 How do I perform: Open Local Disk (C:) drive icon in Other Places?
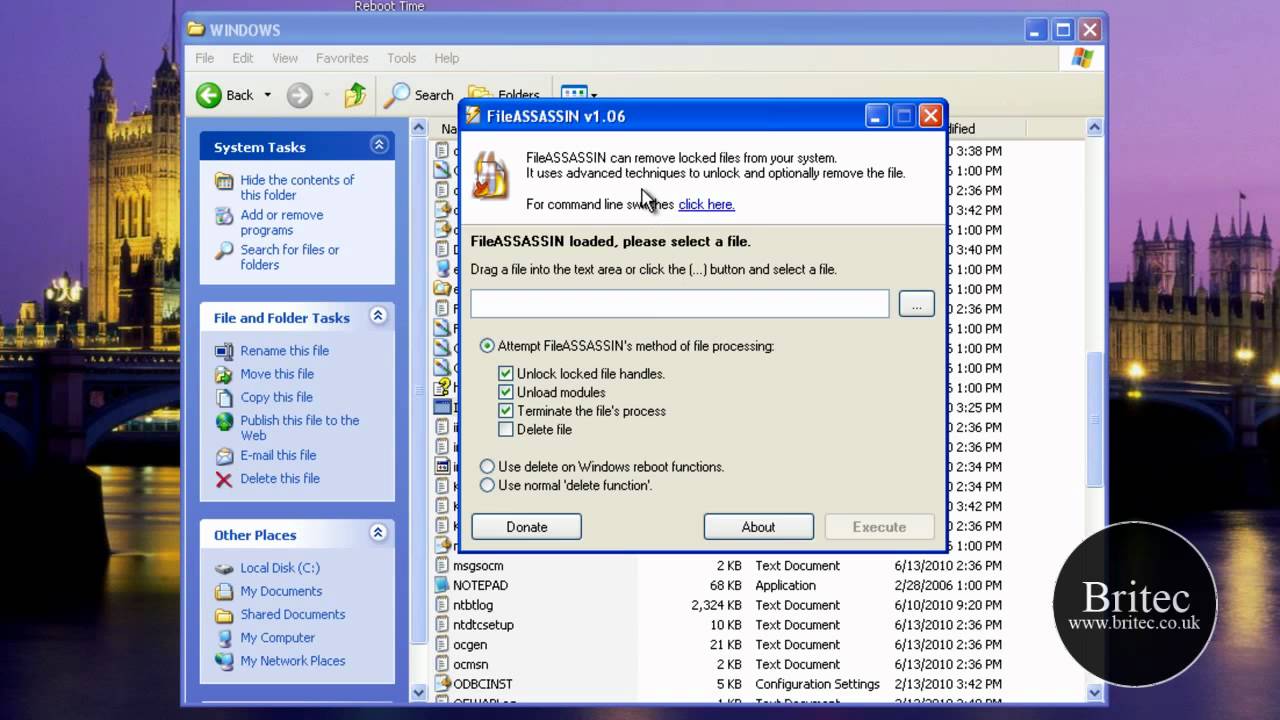[224, 568]
